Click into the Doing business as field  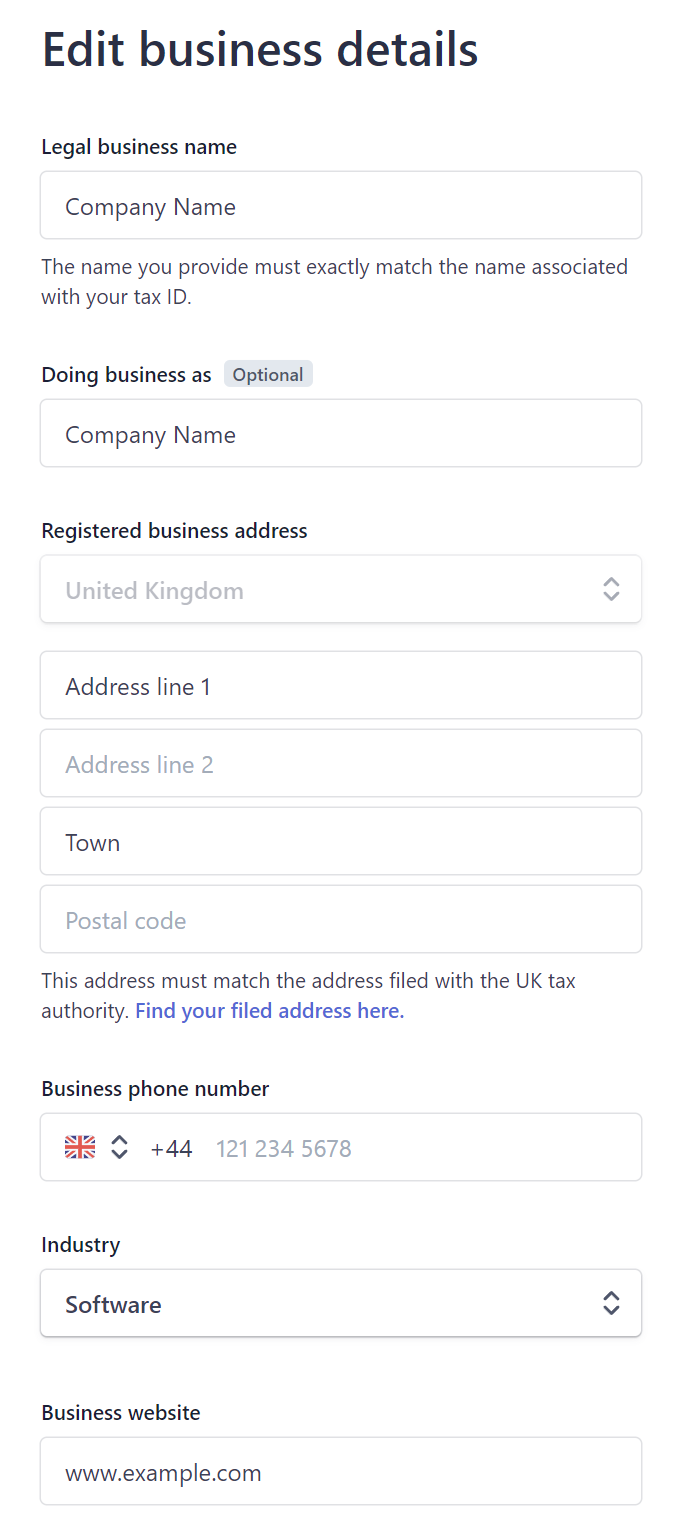[x=341, y=433]
